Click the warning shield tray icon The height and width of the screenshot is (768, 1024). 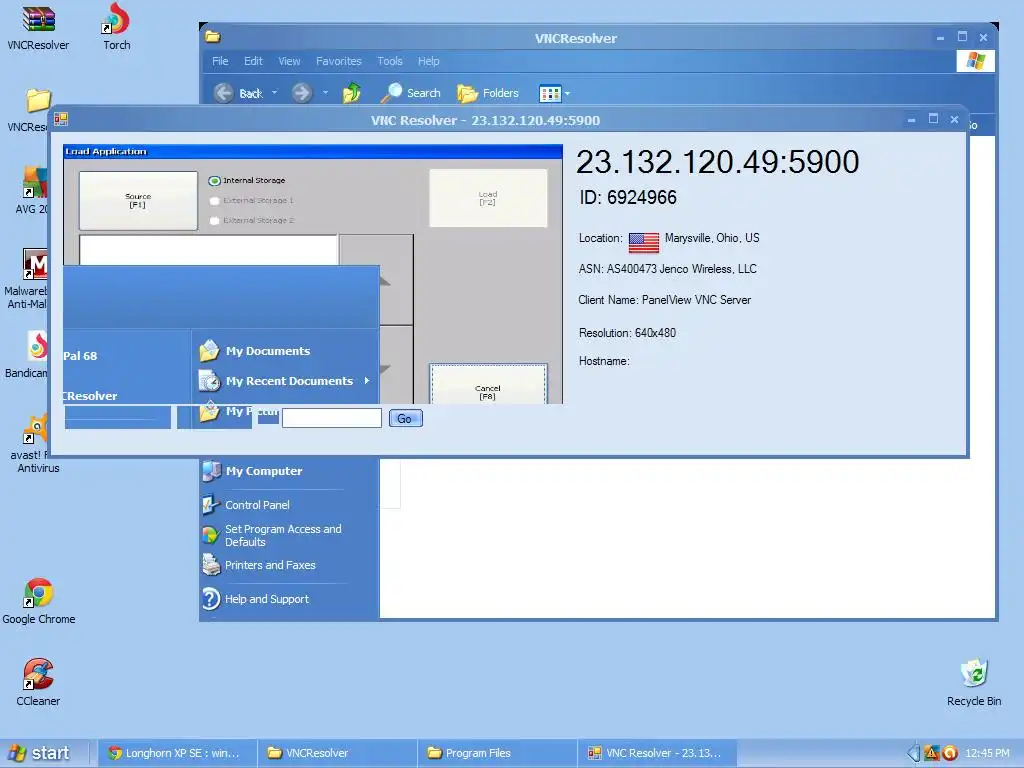tap(932, 753)
